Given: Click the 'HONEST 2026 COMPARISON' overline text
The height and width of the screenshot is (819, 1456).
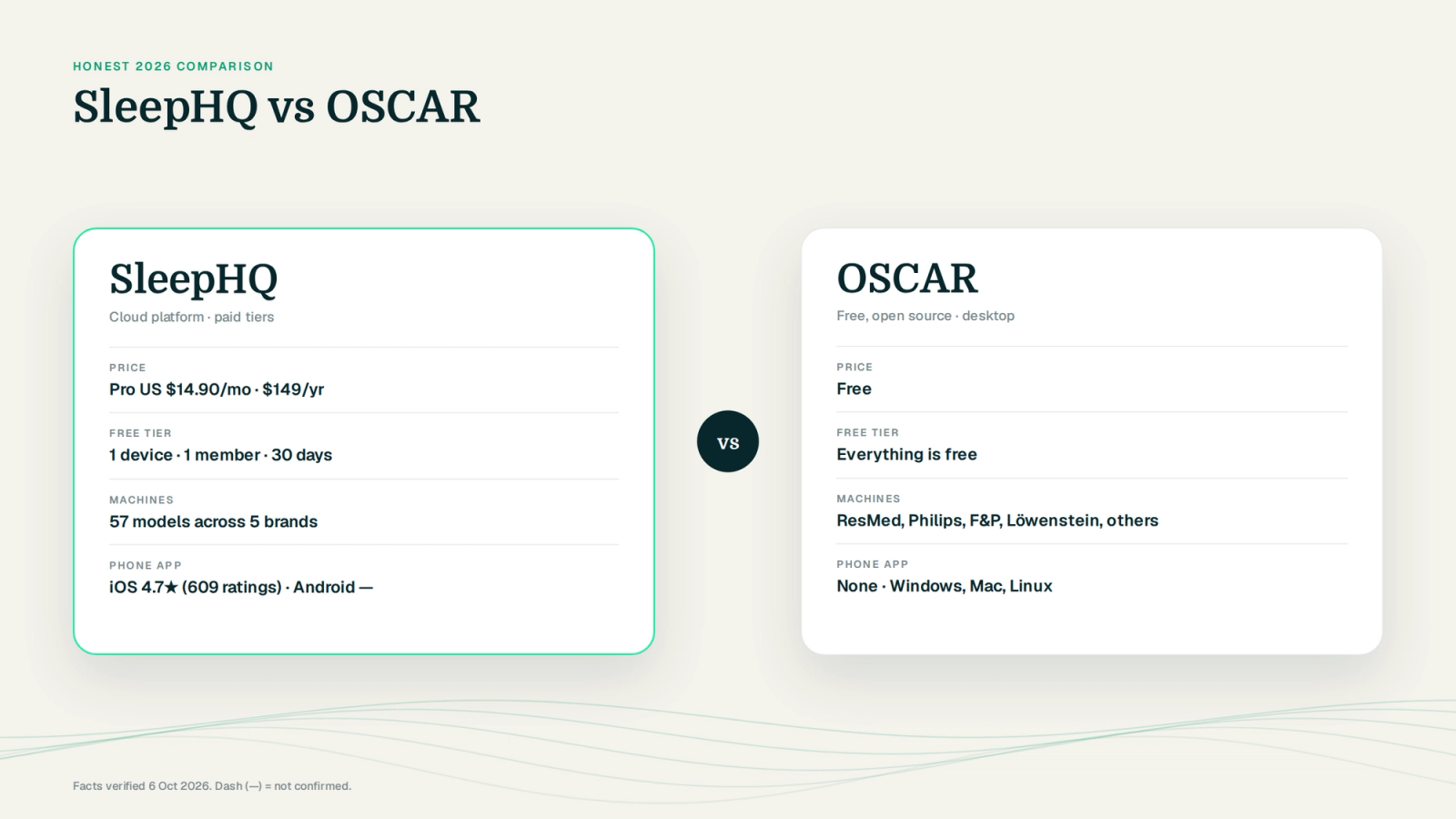Looking at the screenshot, I should coord(173,66).
